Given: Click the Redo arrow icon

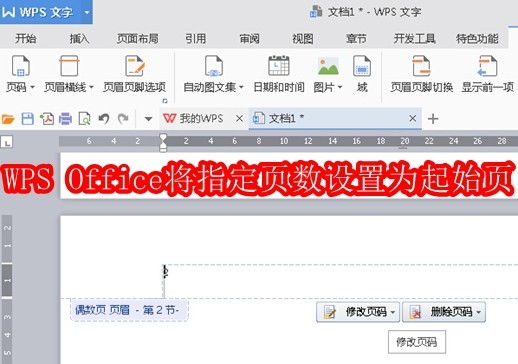Looking at the screenshot, I should [123, 119].
